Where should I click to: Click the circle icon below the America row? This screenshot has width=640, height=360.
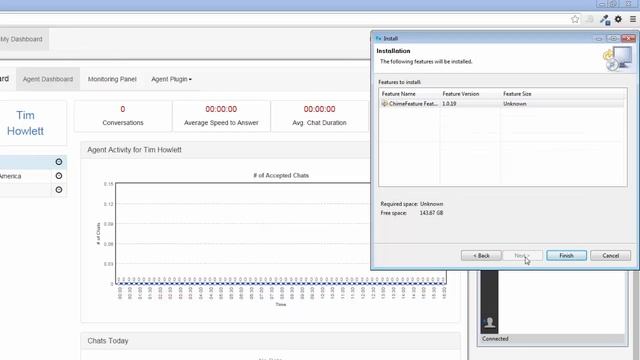coord(59,190)
